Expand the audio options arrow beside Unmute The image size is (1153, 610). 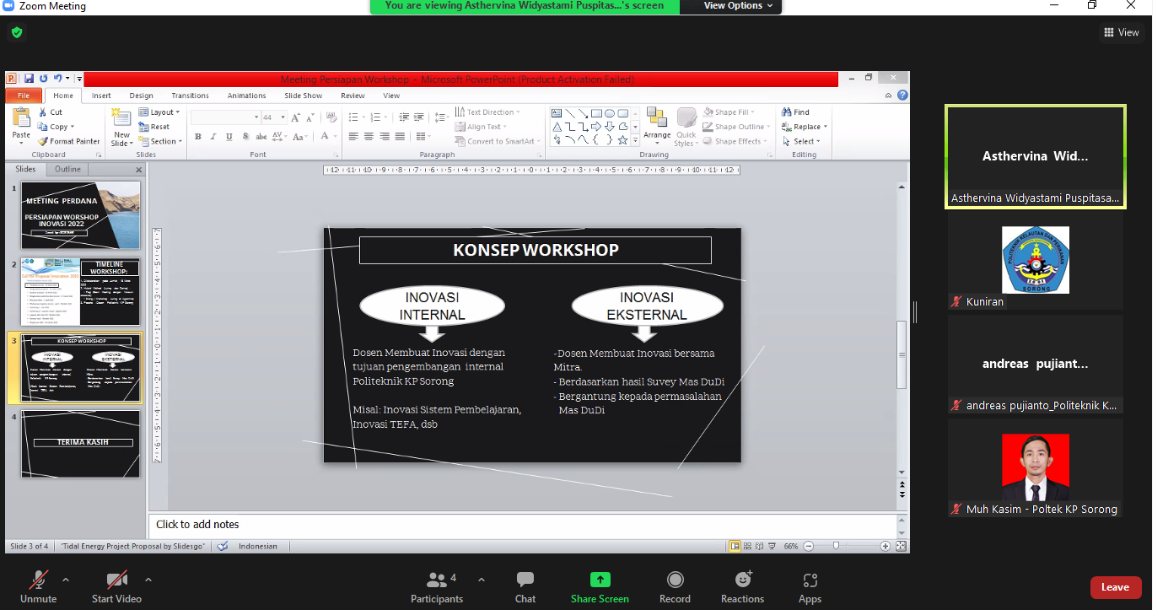(x=66, y=579)
